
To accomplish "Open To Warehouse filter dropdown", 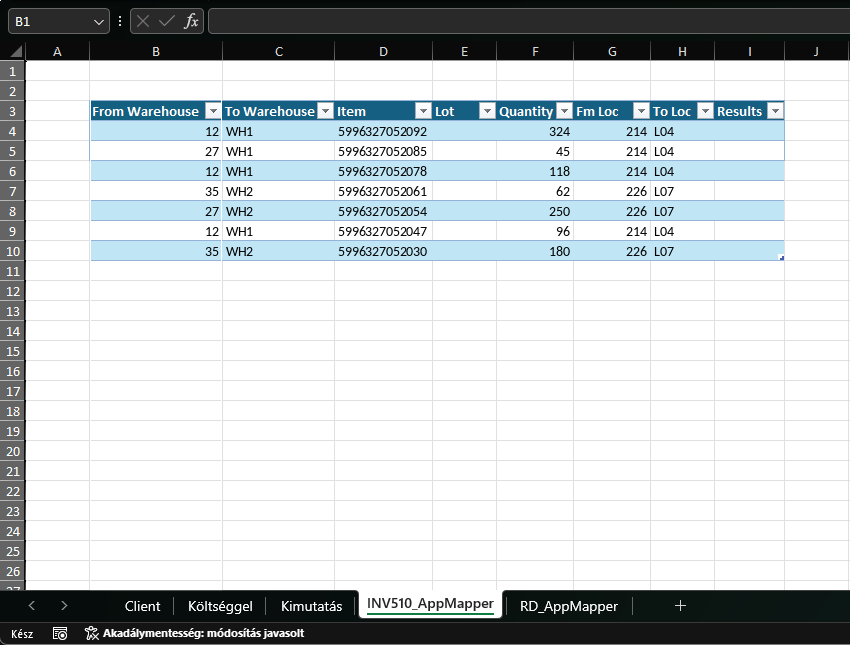I will (325, 111).
